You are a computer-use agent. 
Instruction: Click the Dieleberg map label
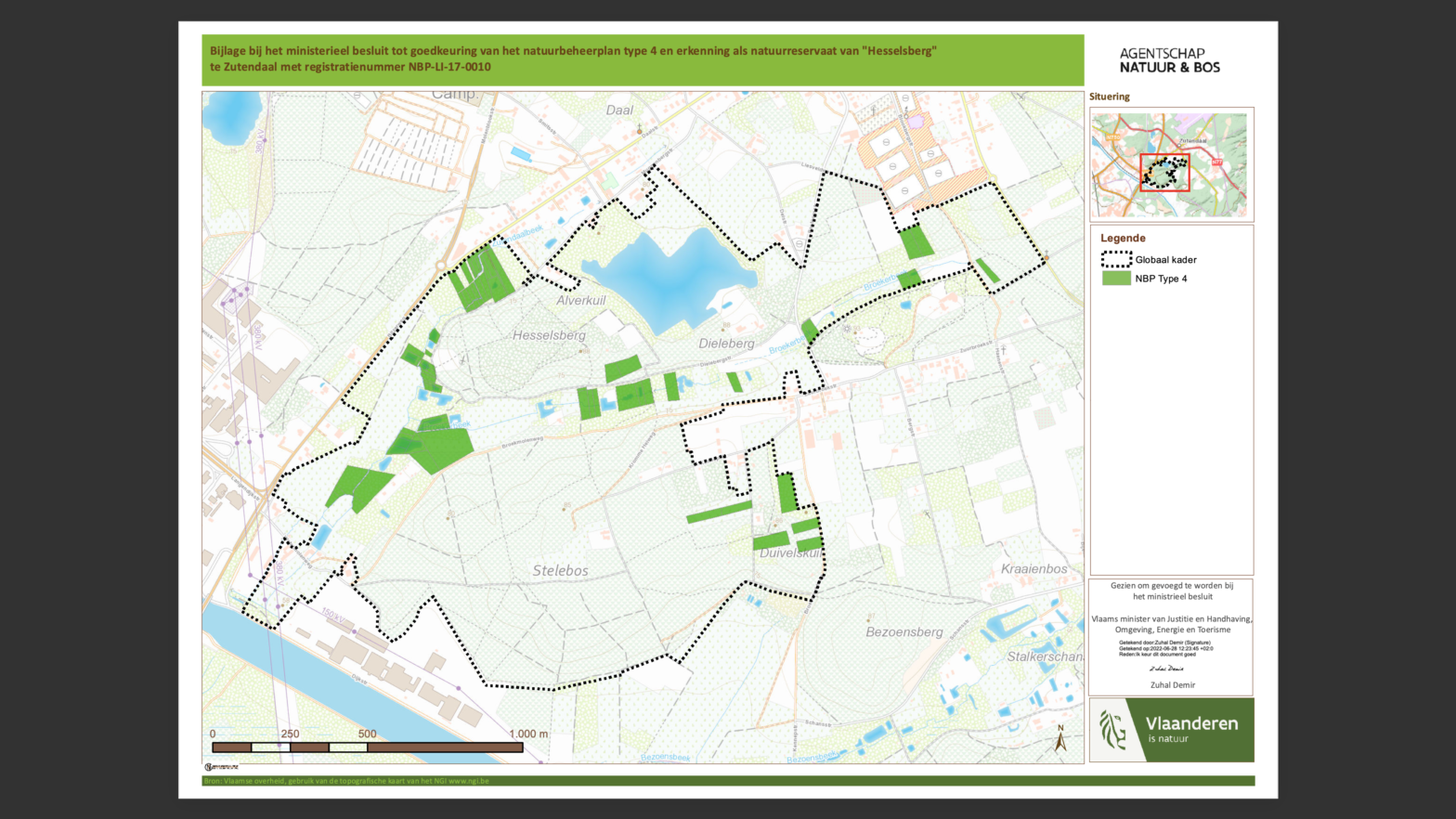pos(726,344)
